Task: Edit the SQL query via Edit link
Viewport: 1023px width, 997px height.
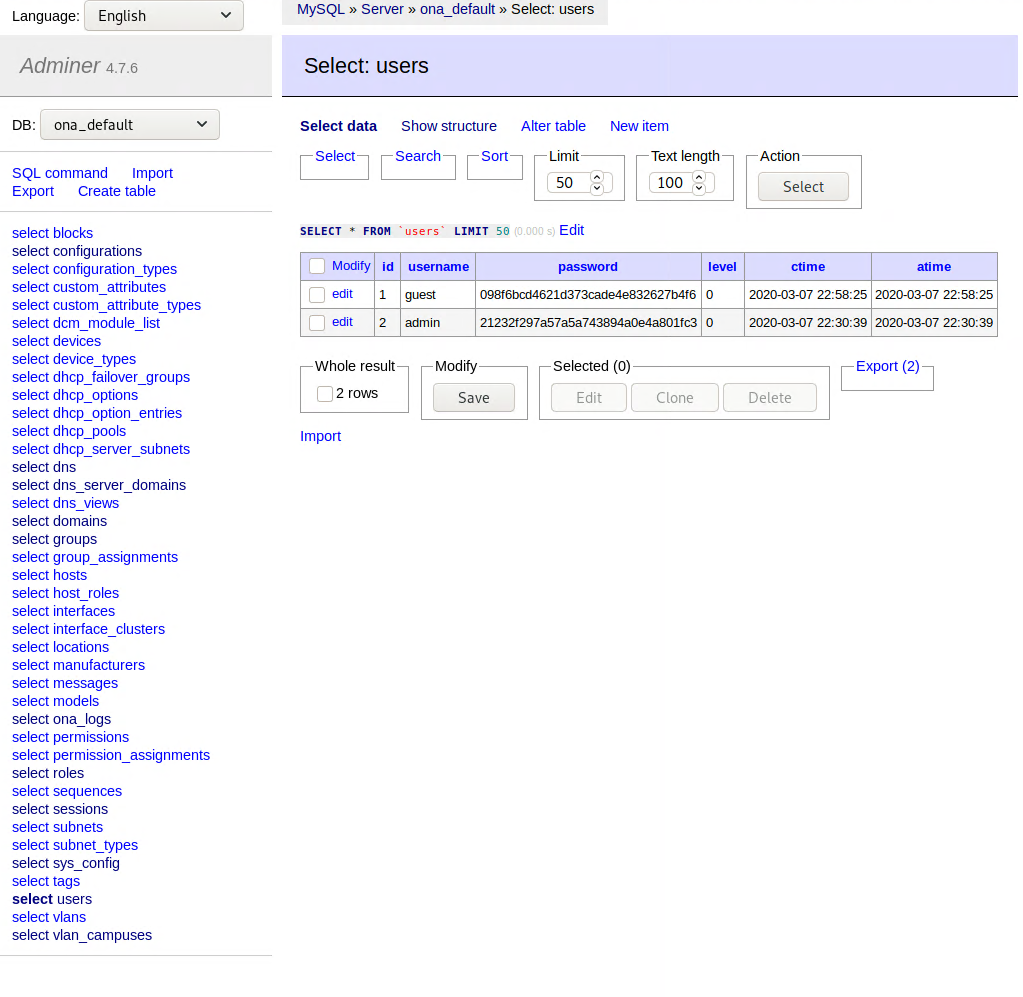Action: [x=572, y=230]
